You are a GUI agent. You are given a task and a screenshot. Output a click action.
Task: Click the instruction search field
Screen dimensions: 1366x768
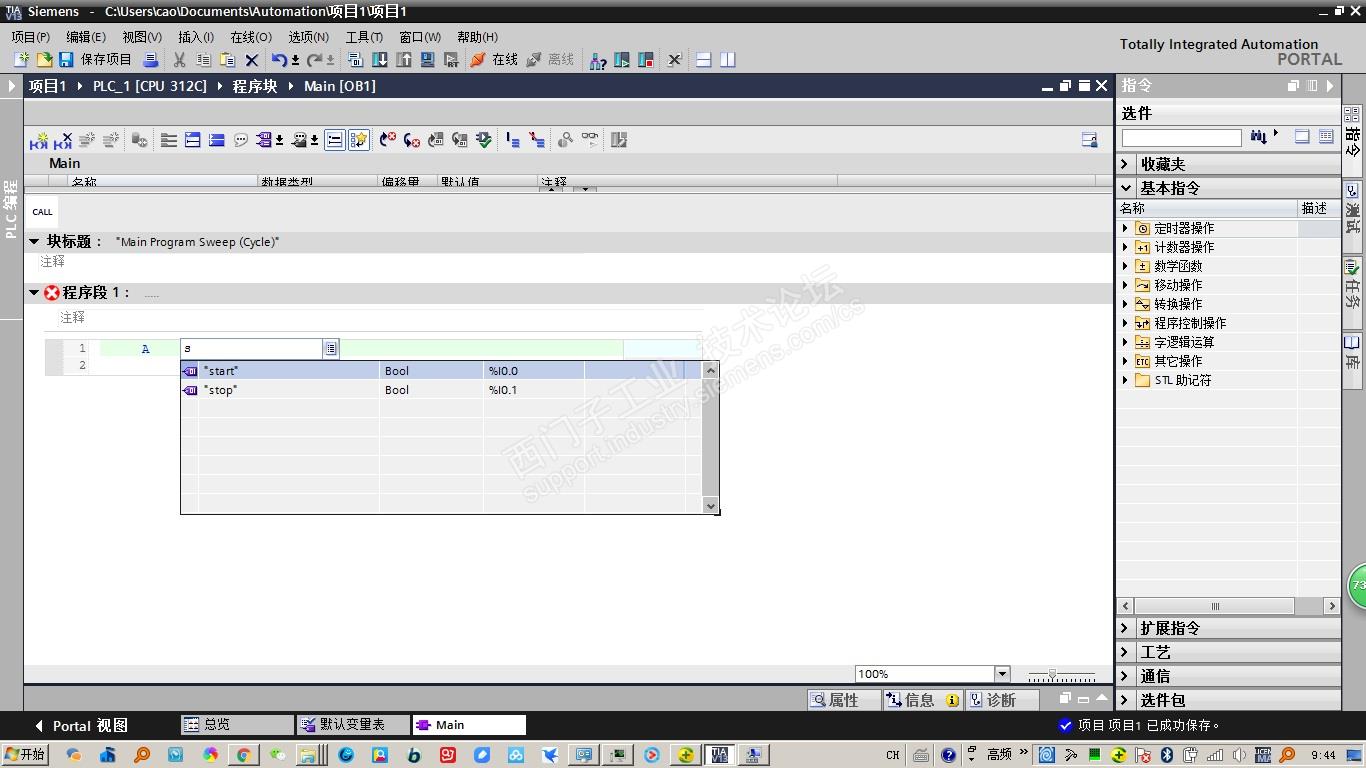(1181, 137)
